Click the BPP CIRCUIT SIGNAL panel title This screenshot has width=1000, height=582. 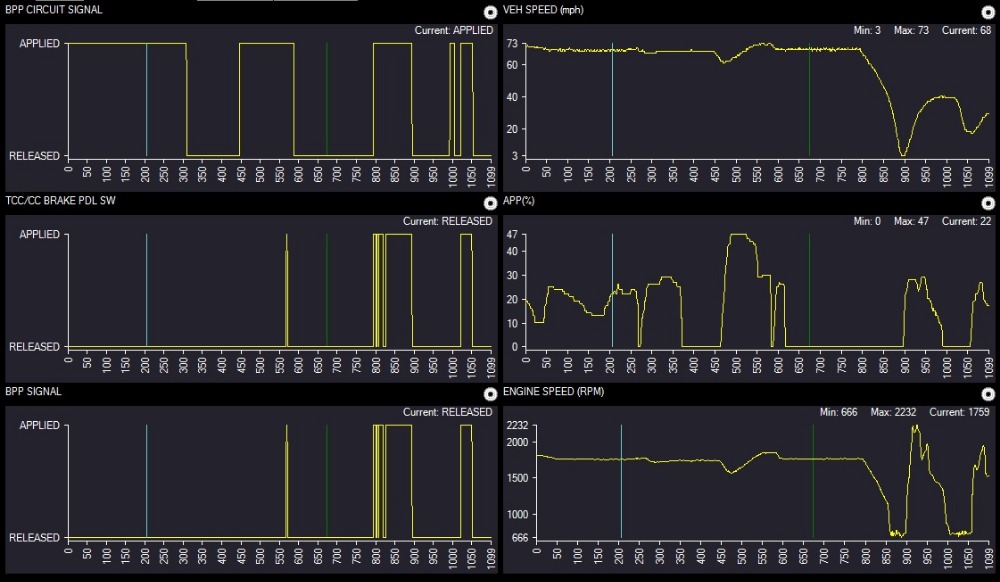(53, 10)
